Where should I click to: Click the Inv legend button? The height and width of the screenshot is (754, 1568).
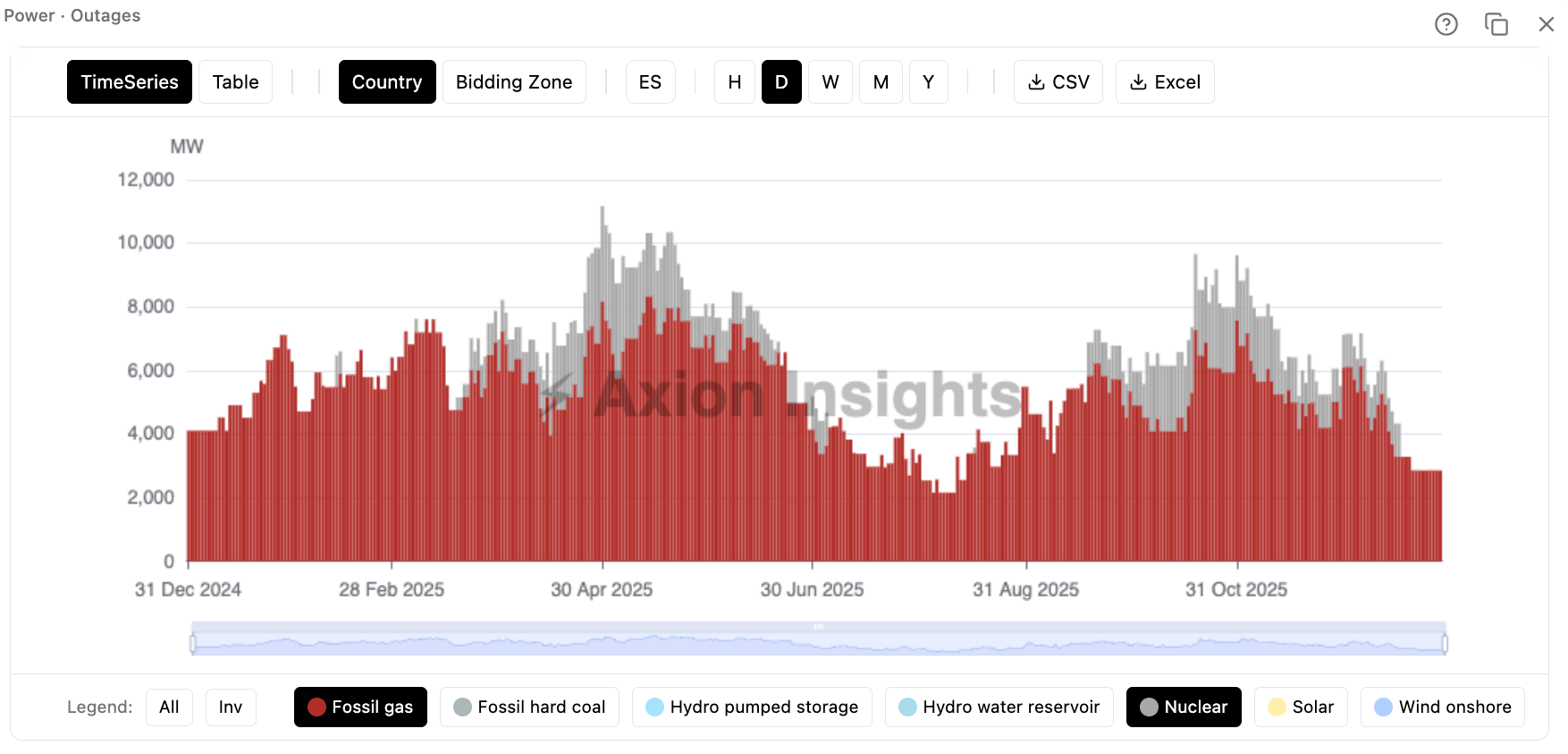pos(231,707)
